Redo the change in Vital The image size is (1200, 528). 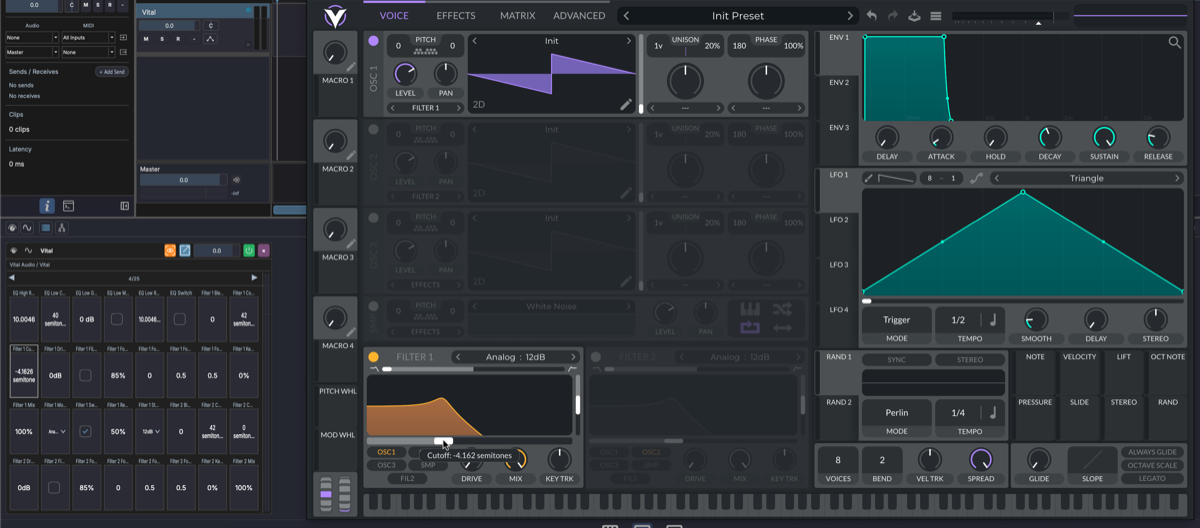pos(893,16)
